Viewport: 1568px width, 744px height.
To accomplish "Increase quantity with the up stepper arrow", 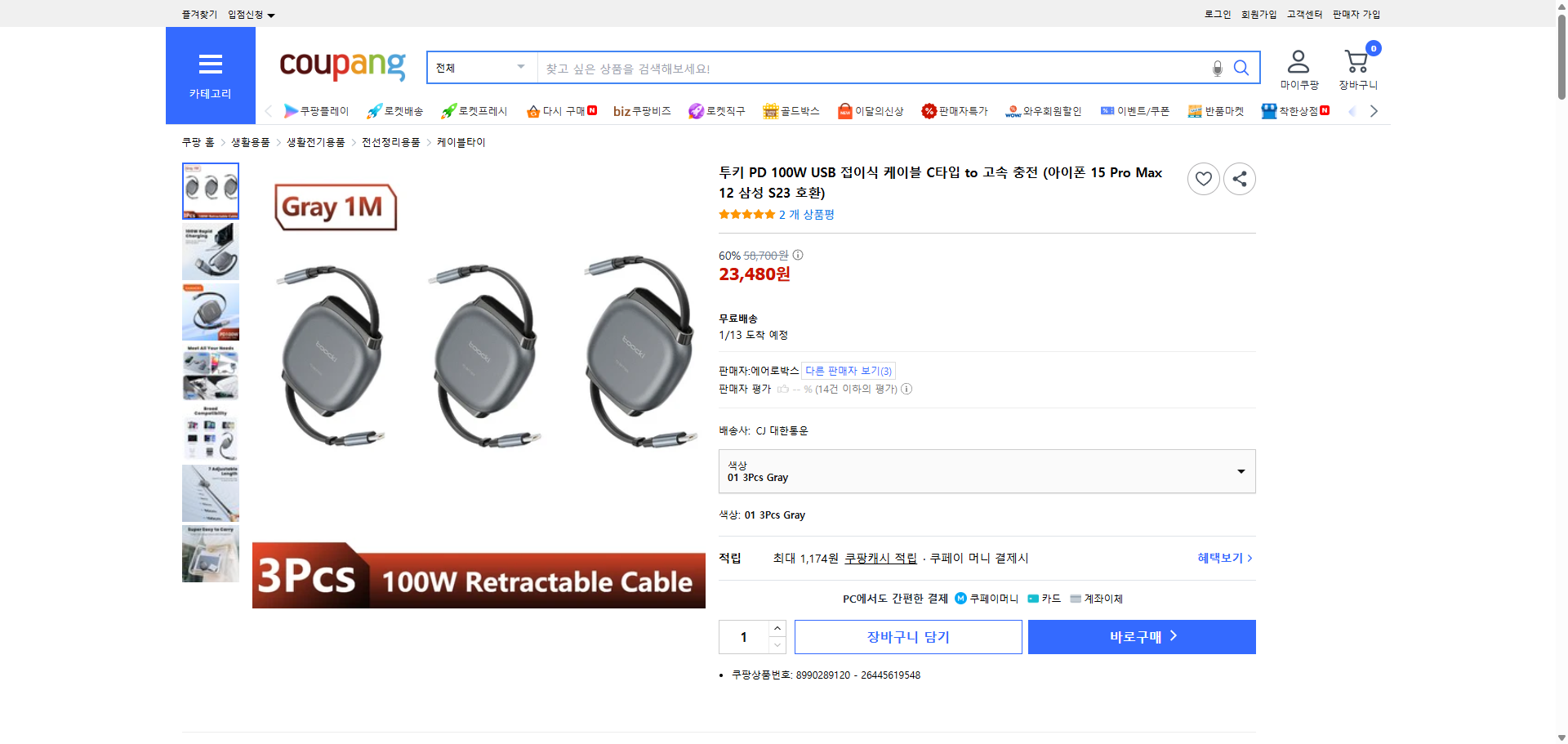I will pos(777,627).
